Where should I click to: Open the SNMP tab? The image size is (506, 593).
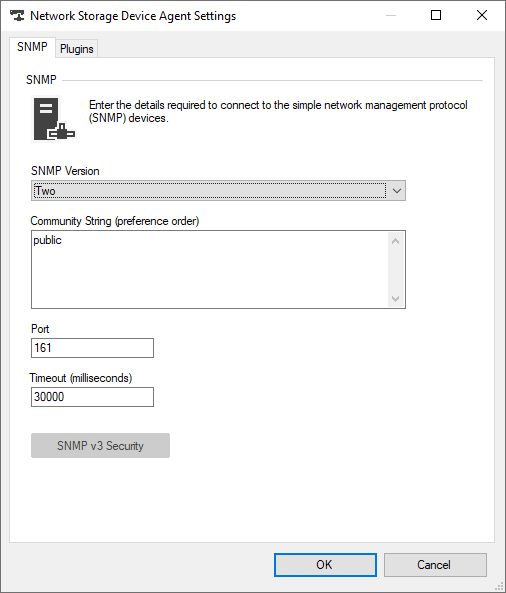click(32, 47)
